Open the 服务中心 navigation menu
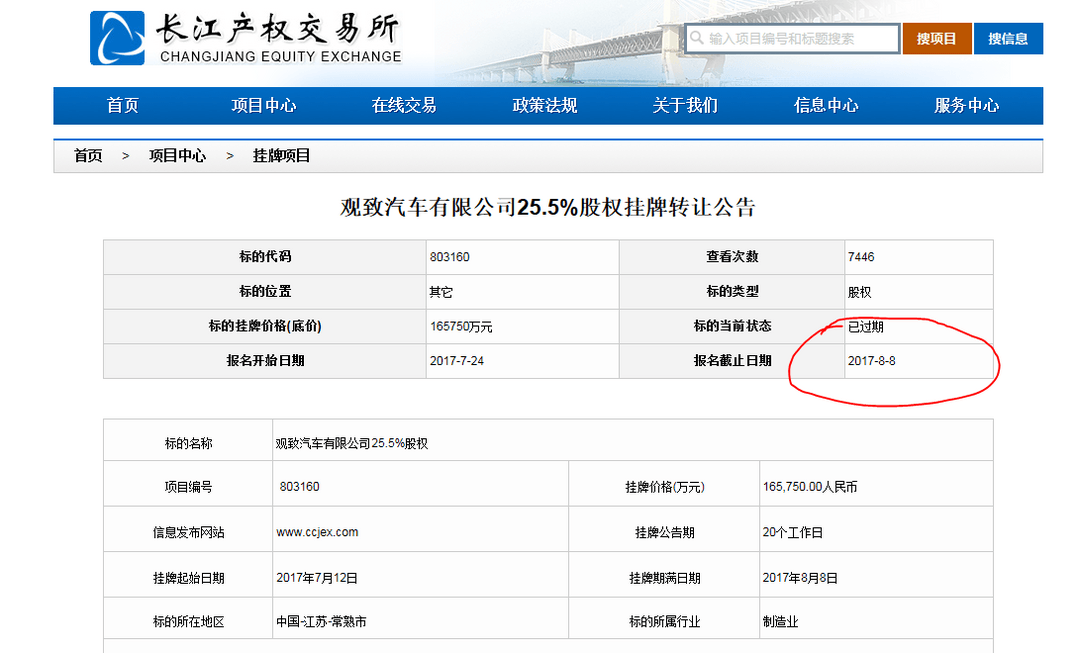Viewport: 1080px width, 653px height. click(x=966, y=105)
